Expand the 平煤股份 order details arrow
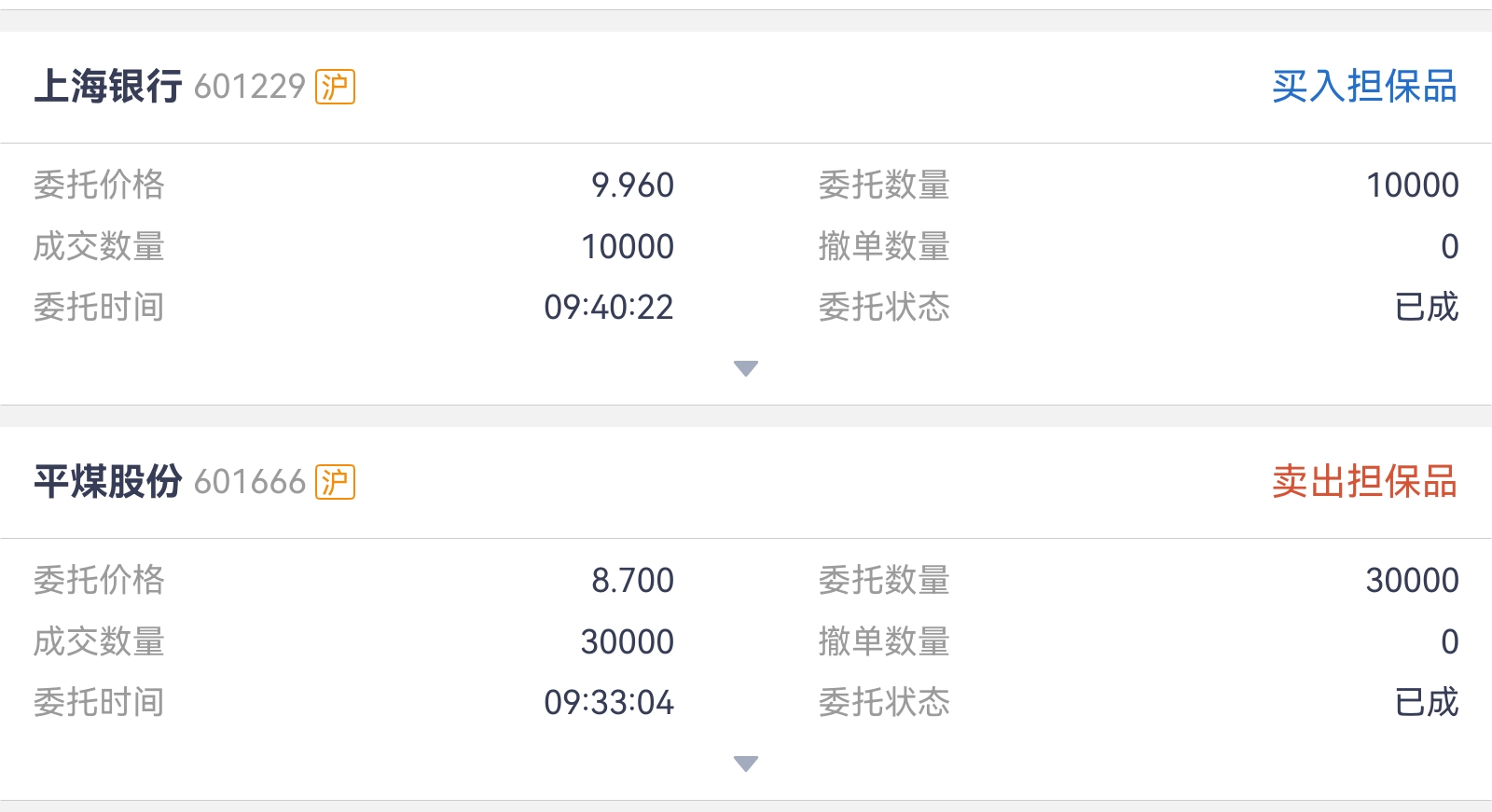This screenshot has width=1492, height=812. pyautogui.click(x=746, y=764)
